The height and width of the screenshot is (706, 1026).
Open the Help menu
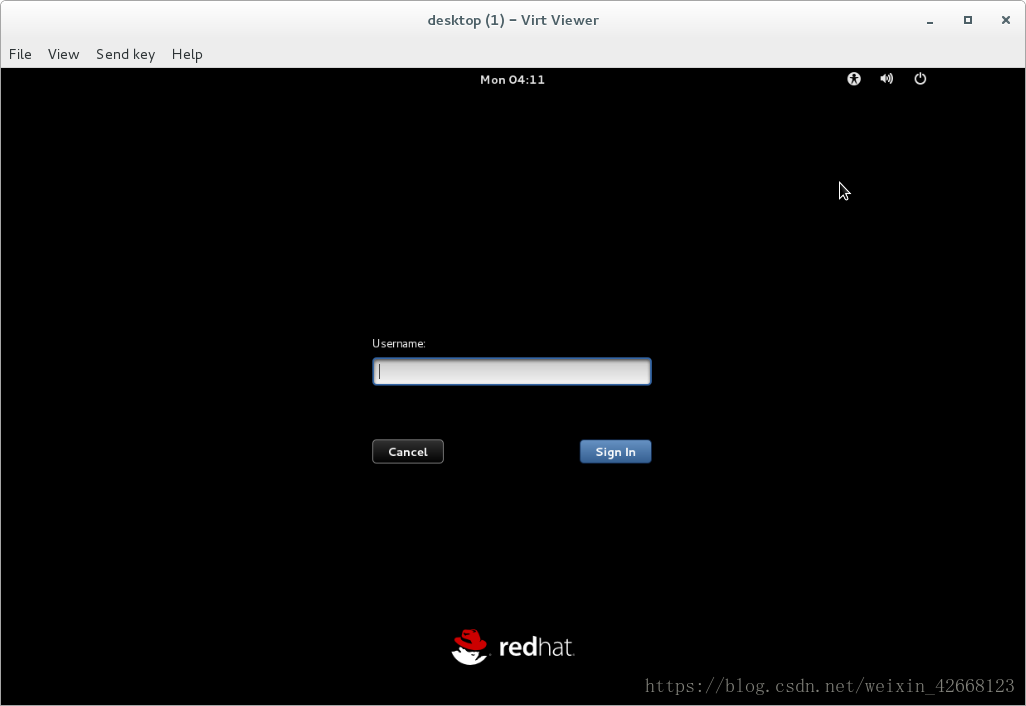point(187,54)
